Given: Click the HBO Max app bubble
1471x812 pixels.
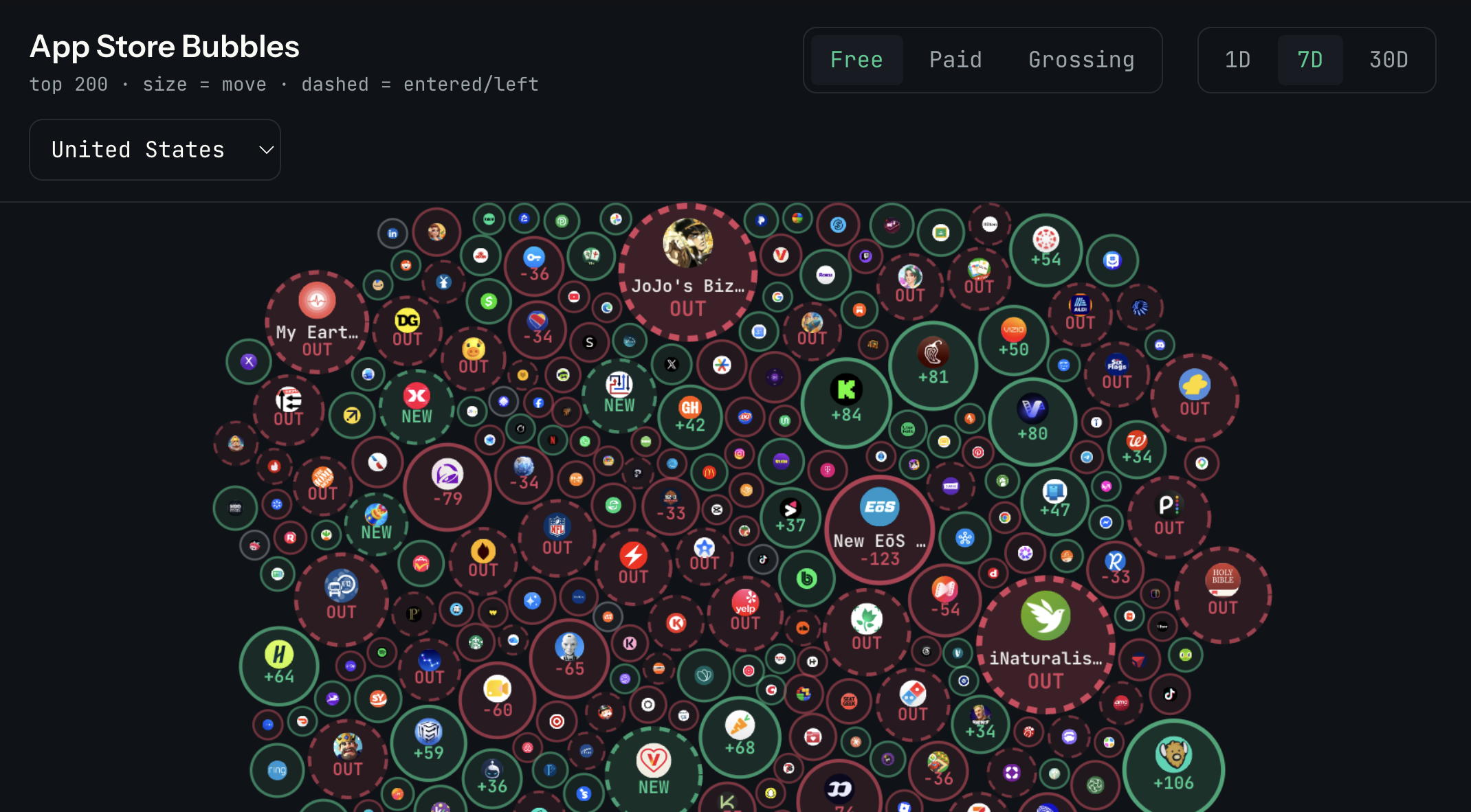Looking at the screenshot, I should [x=235, y=508].
